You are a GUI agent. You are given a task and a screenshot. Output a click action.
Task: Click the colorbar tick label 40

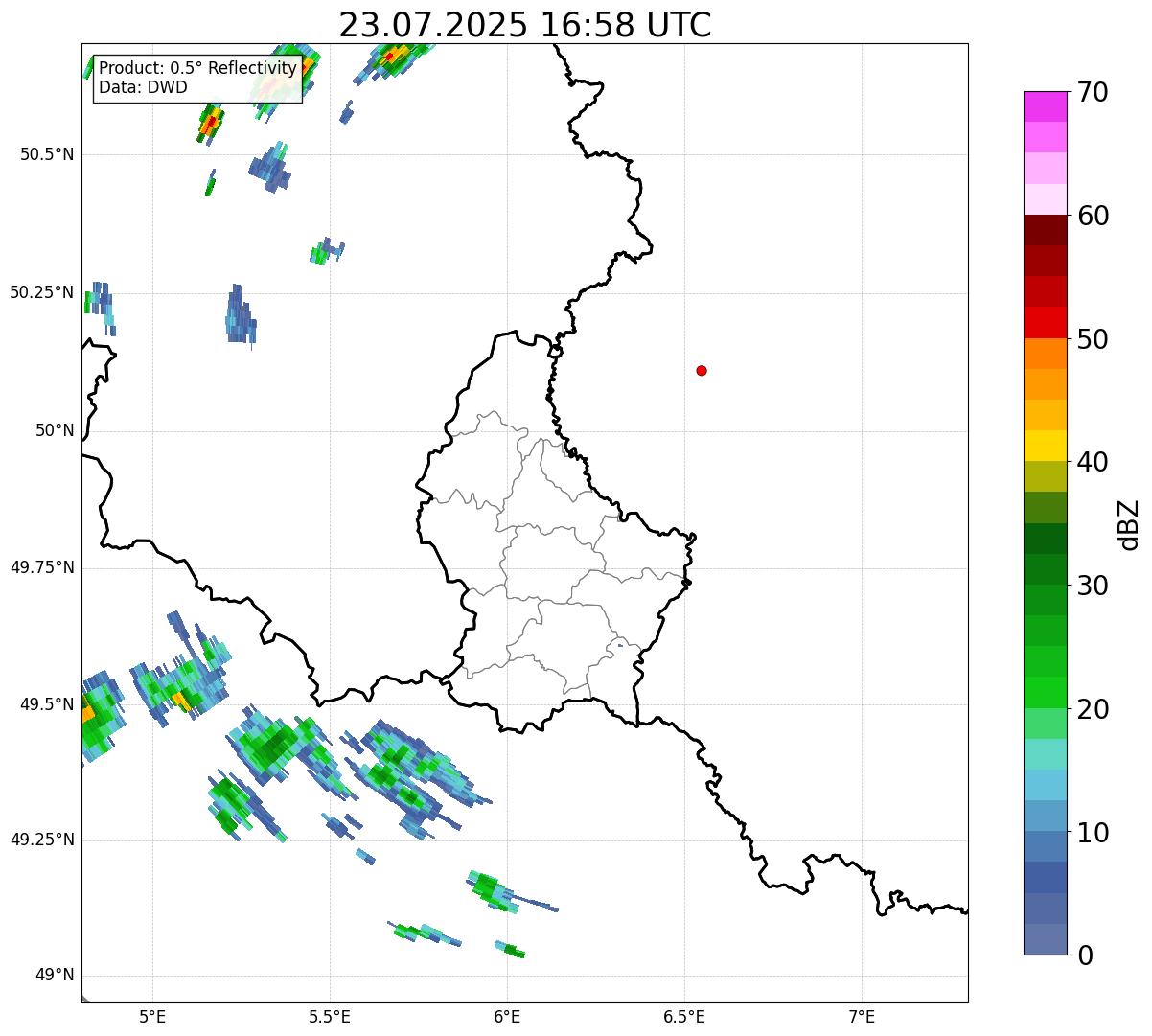[x=1093, y=462]
